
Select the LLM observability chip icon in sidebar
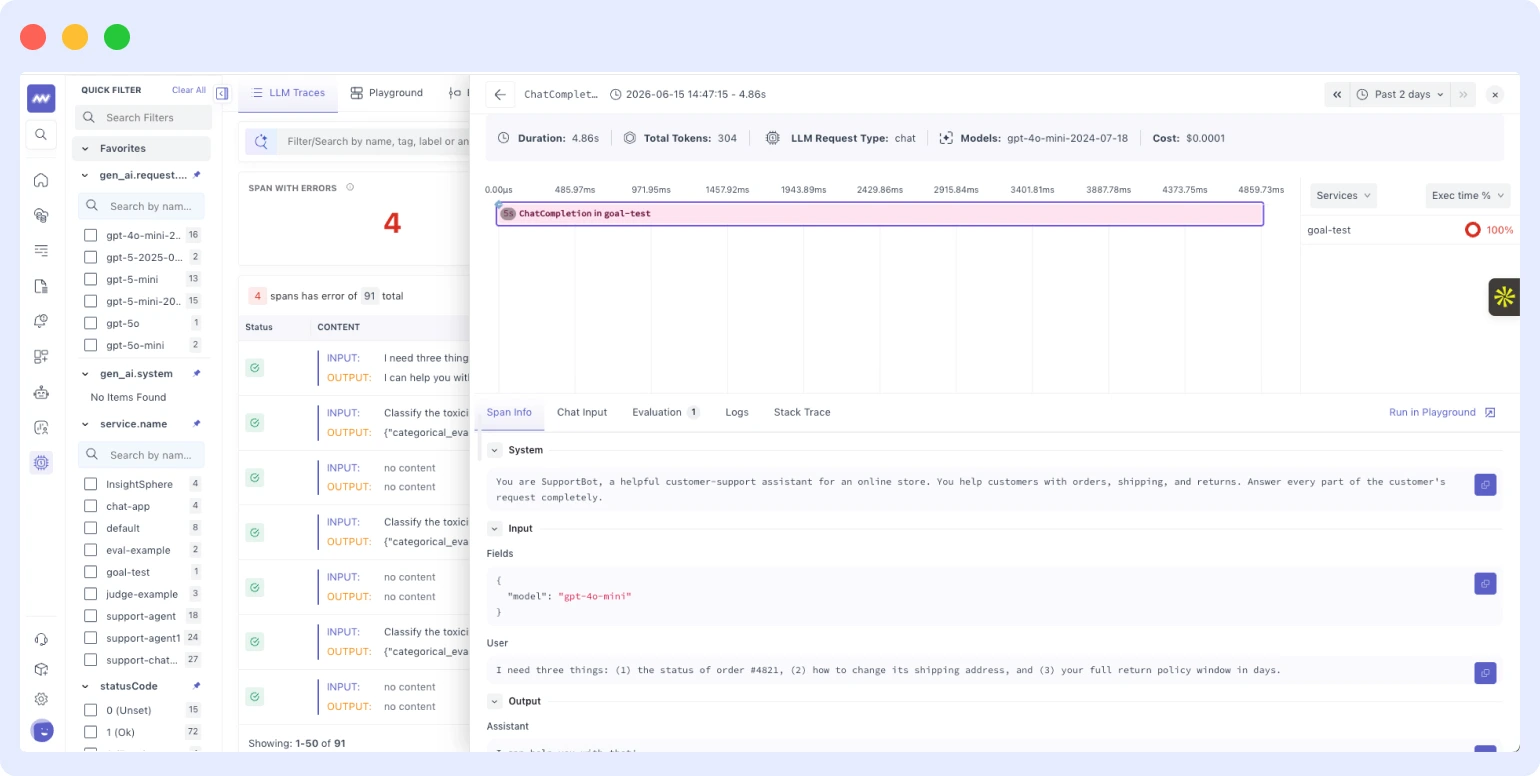click(41, 463)
